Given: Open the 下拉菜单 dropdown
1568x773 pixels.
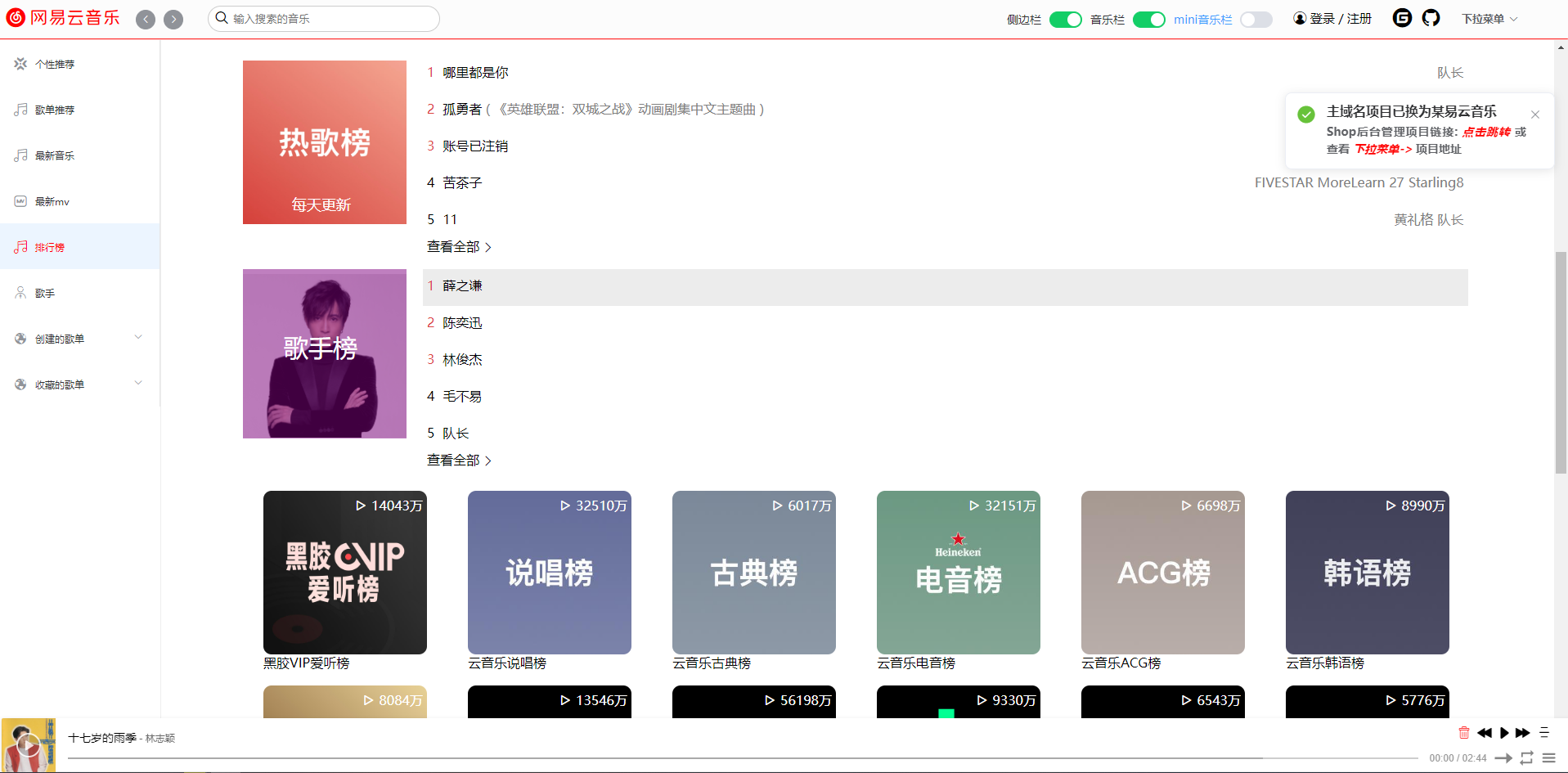Looking at the screenshot, I should point(1489,19).
